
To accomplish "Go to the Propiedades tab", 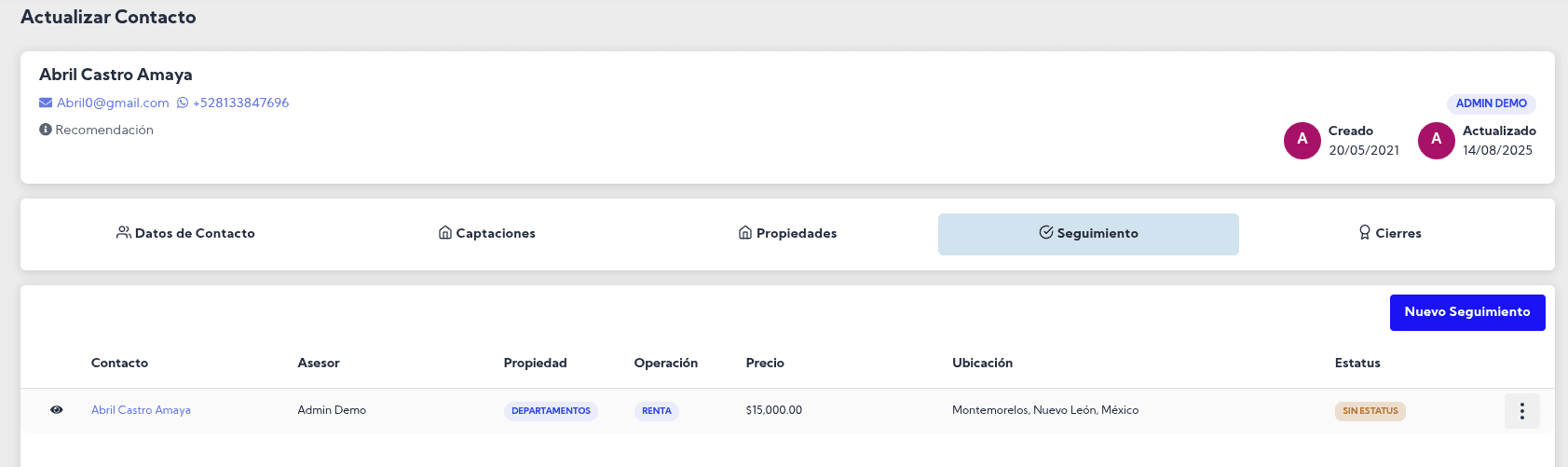I will (x=787, y=234).
